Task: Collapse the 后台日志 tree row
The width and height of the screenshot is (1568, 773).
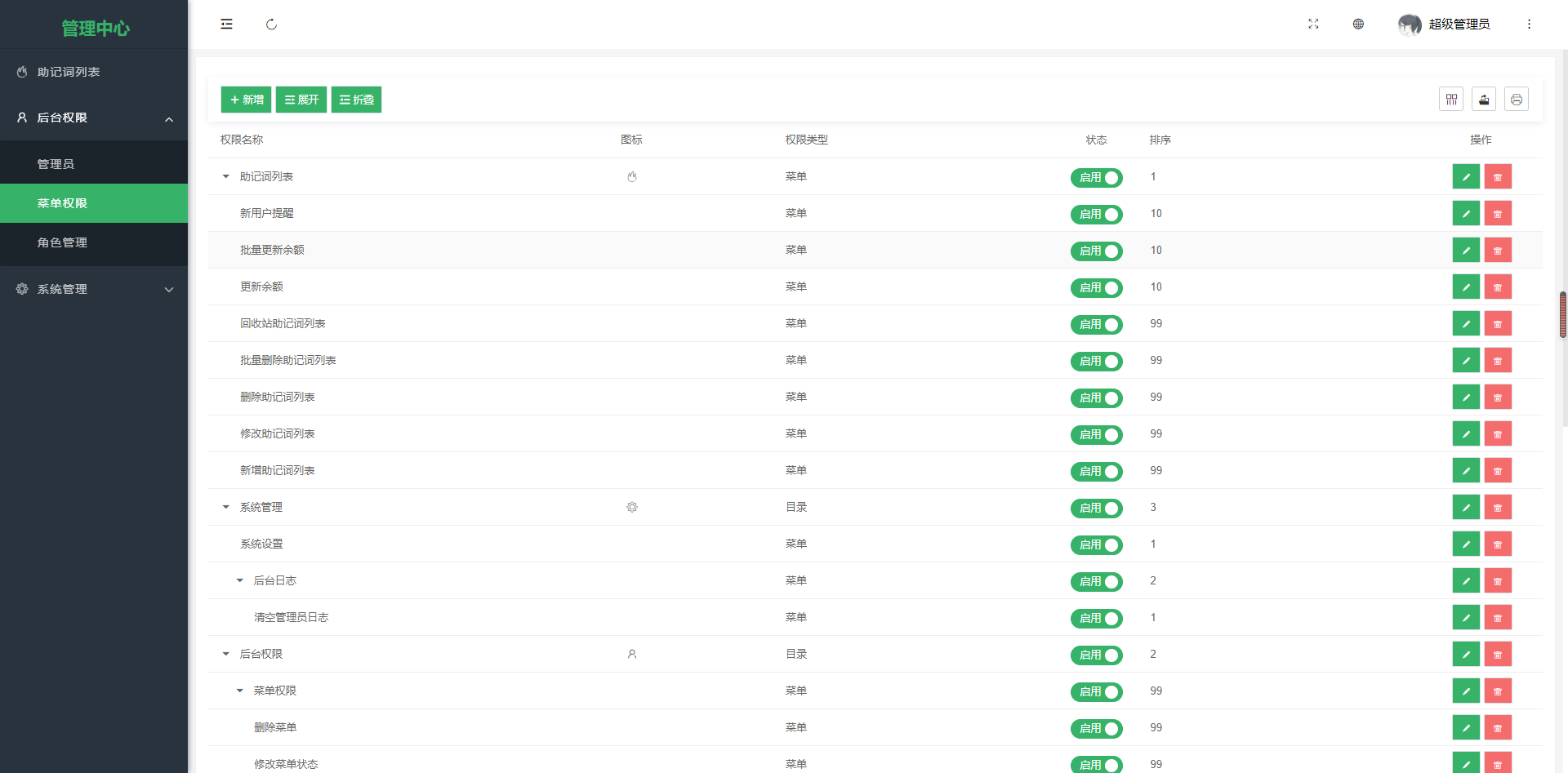Action: (x=240, y=580)
